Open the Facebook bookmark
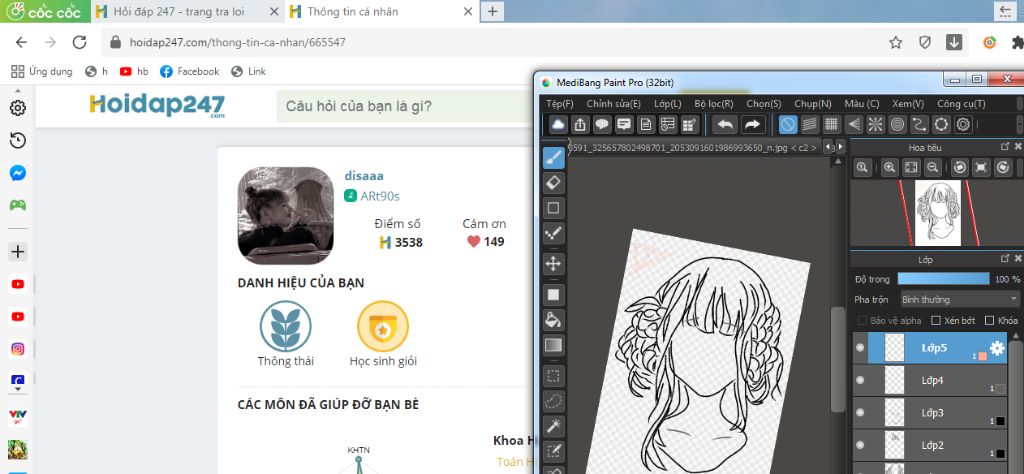 coord(190,71)
